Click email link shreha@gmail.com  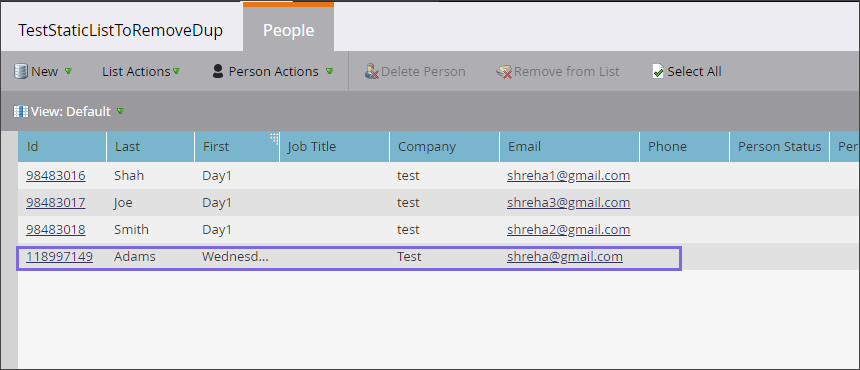(565, 257)
